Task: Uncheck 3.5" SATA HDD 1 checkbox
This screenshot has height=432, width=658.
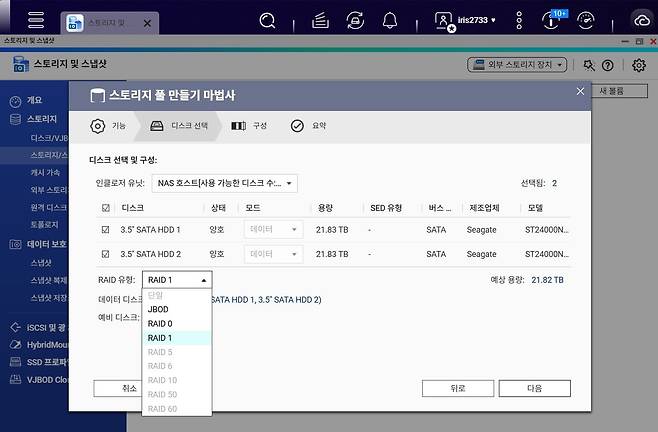Action: click(x=107, y=229)
